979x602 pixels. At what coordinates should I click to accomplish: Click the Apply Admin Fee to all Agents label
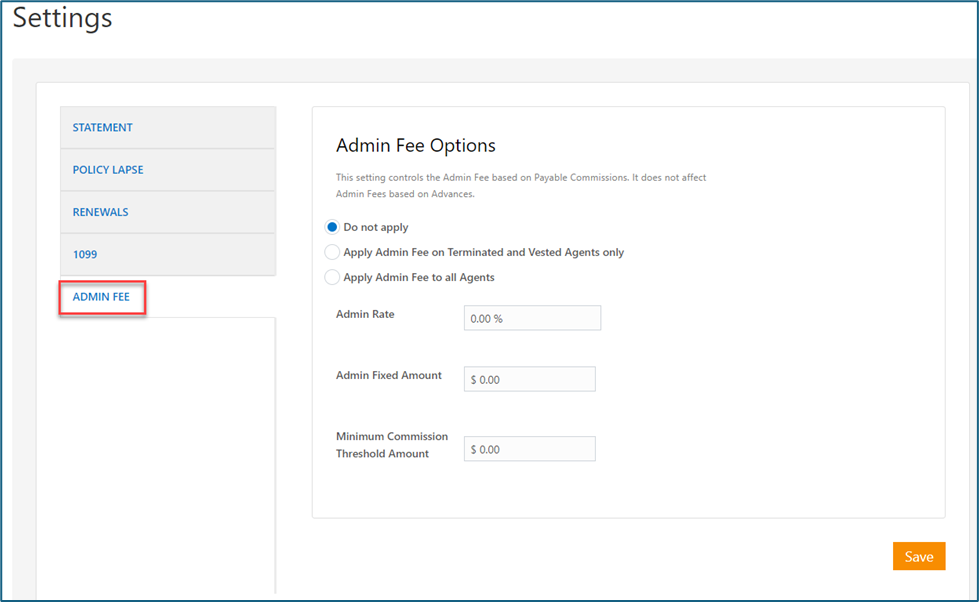point(419,277)
